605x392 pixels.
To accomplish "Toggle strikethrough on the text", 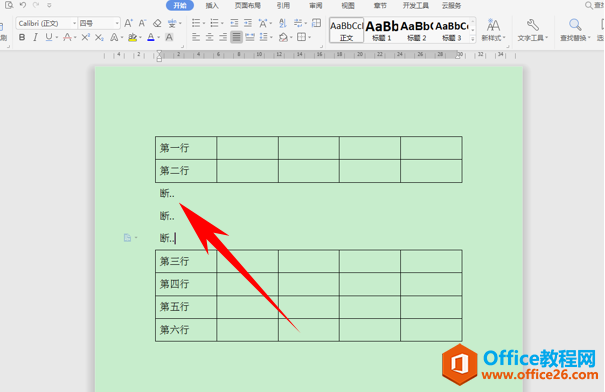I will 68,37.
